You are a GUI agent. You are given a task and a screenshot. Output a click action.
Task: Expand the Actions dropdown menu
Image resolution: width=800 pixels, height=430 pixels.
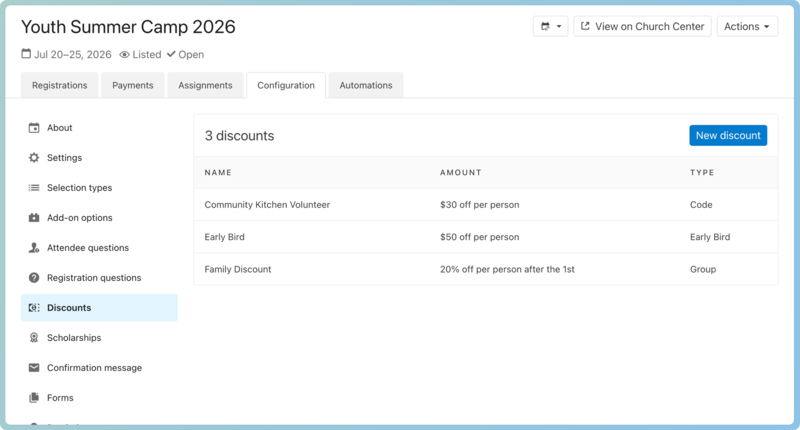747,27
